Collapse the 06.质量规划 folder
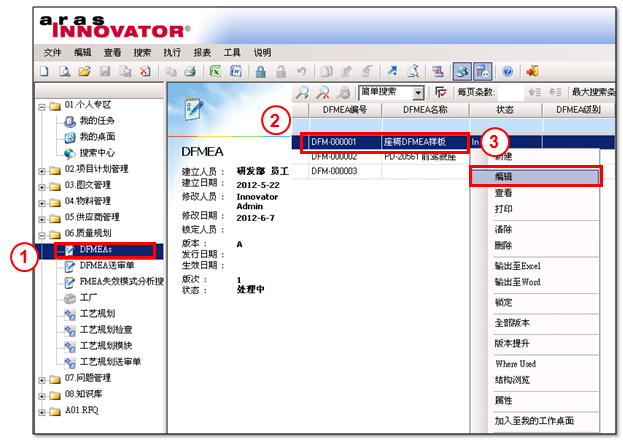 click(42, 235)
